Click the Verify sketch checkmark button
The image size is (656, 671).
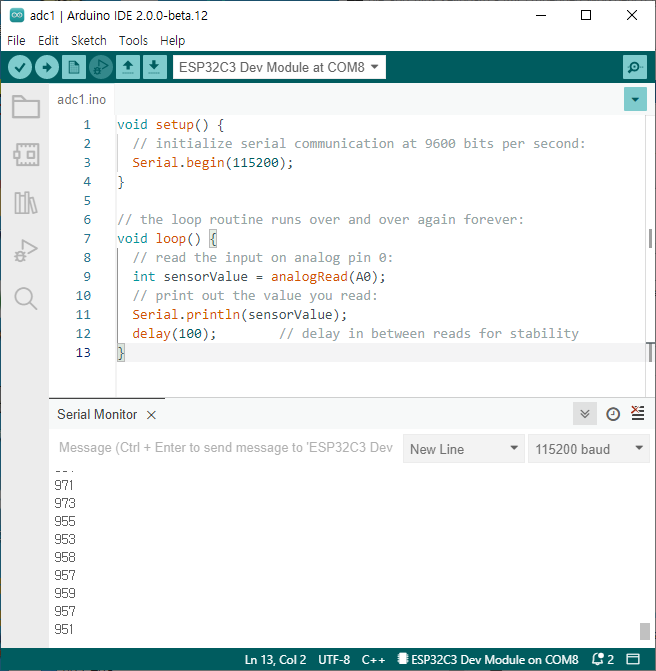20,67
